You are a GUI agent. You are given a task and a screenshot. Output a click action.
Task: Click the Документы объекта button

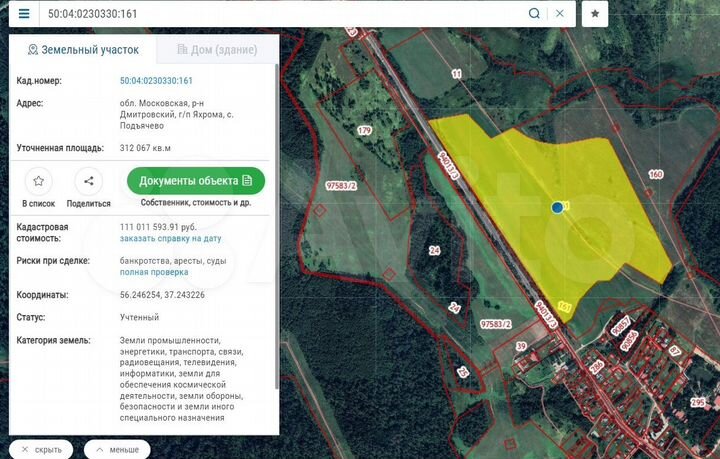[196, 181]
